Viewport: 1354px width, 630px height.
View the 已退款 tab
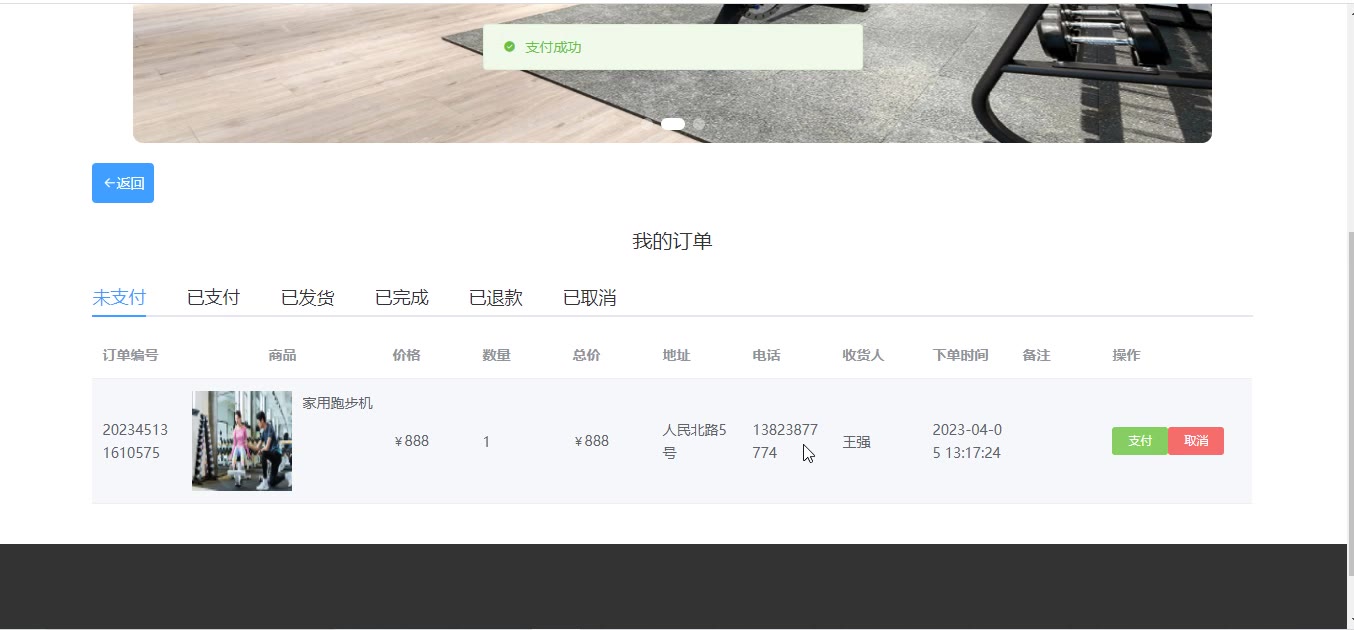(x=495, y=297)
